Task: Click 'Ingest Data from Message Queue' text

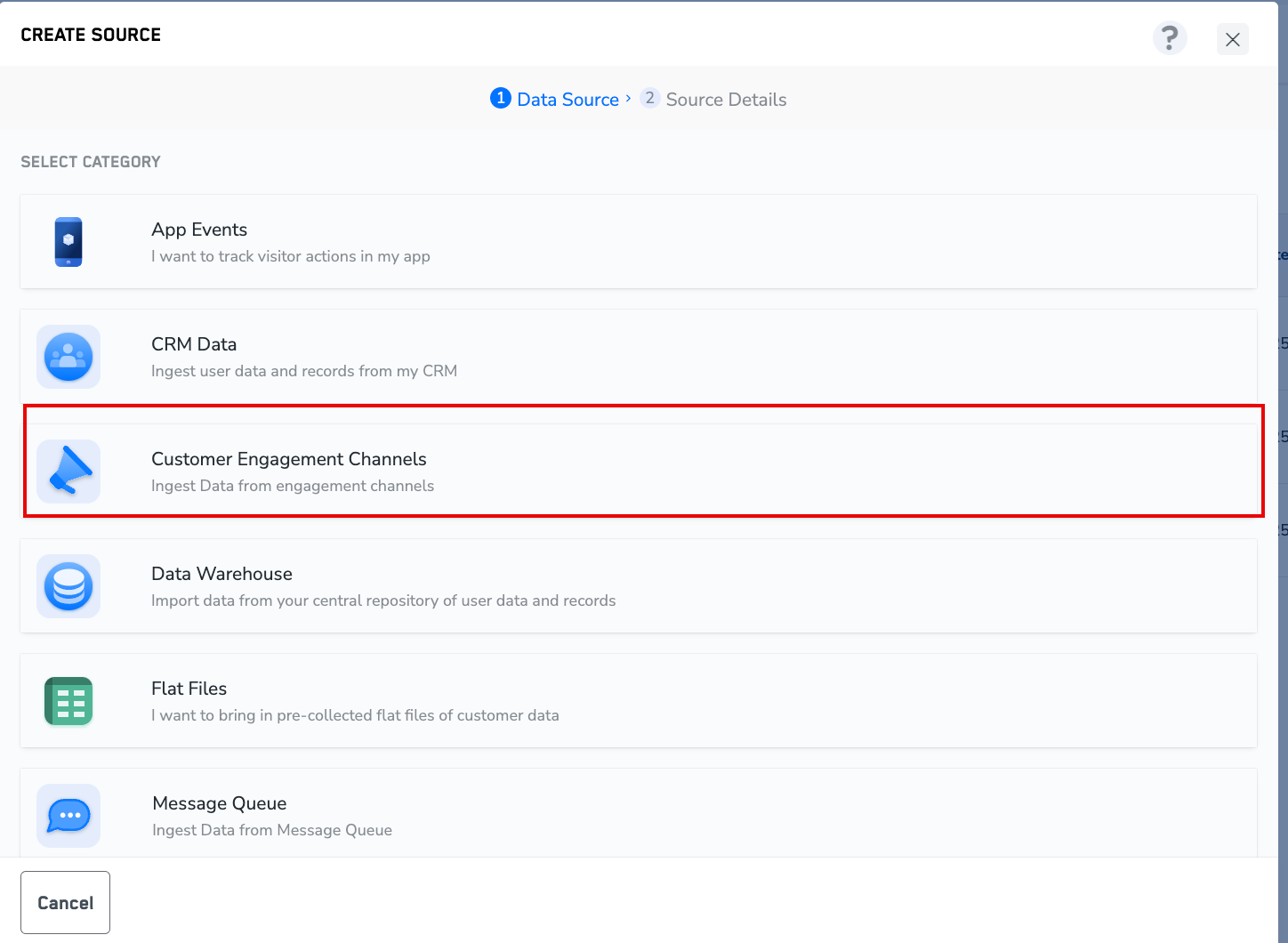Action: [x=272, y=830]
